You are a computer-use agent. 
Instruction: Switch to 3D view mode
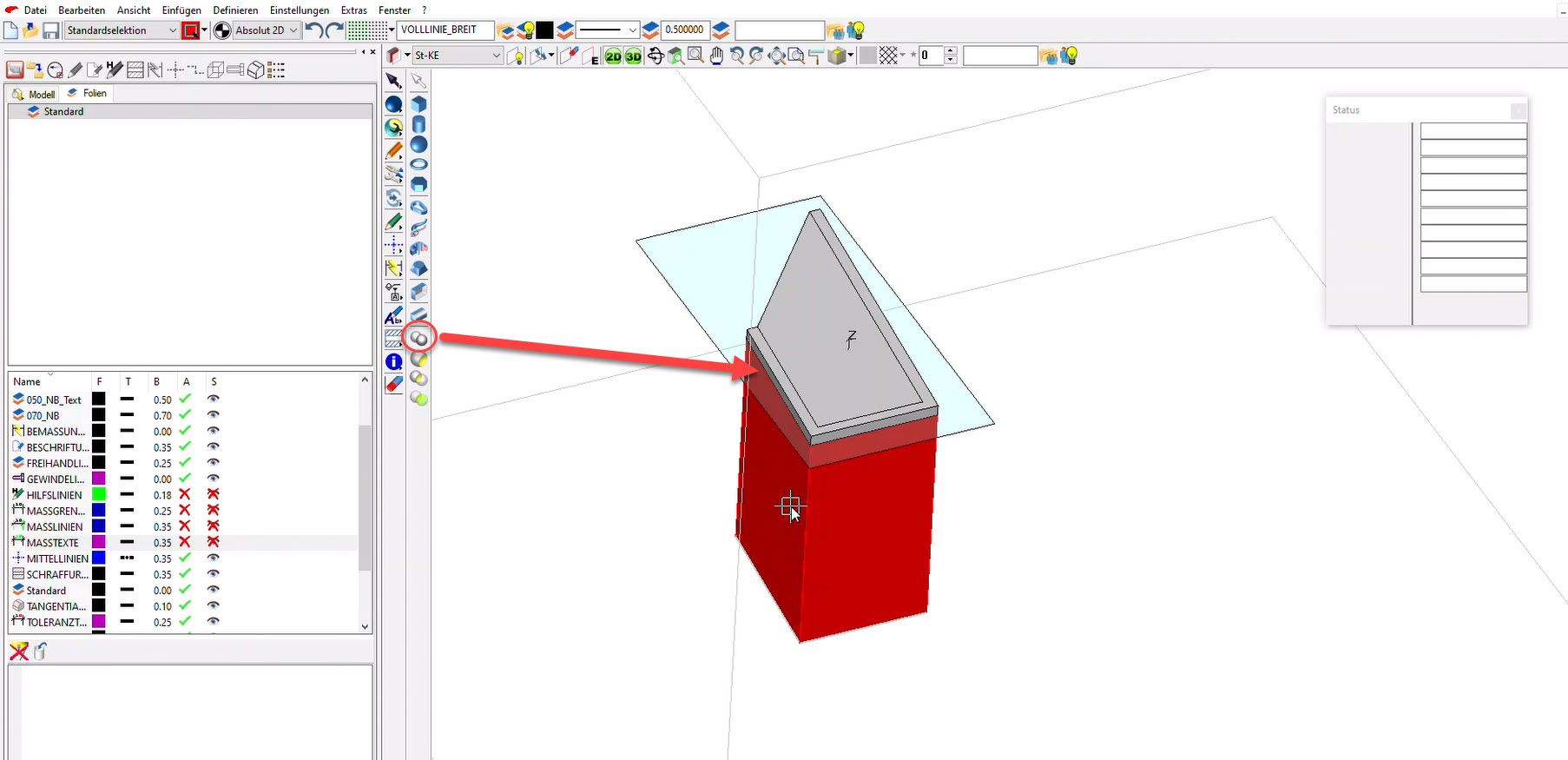(633, 56)
